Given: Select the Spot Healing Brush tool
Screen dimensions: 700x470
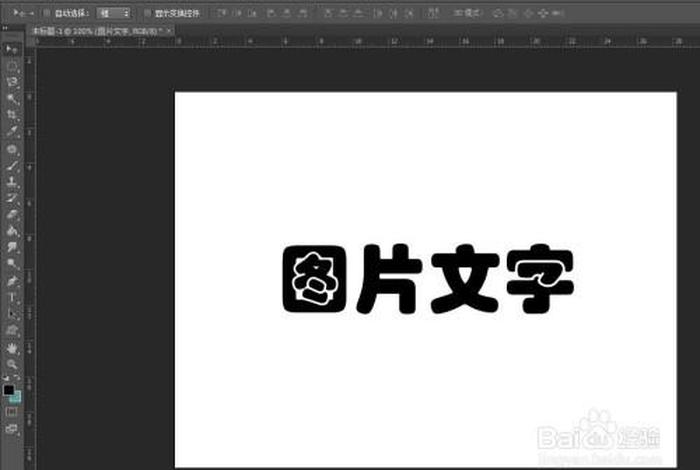Looking at the screenshot, I should tap(12, 149).
